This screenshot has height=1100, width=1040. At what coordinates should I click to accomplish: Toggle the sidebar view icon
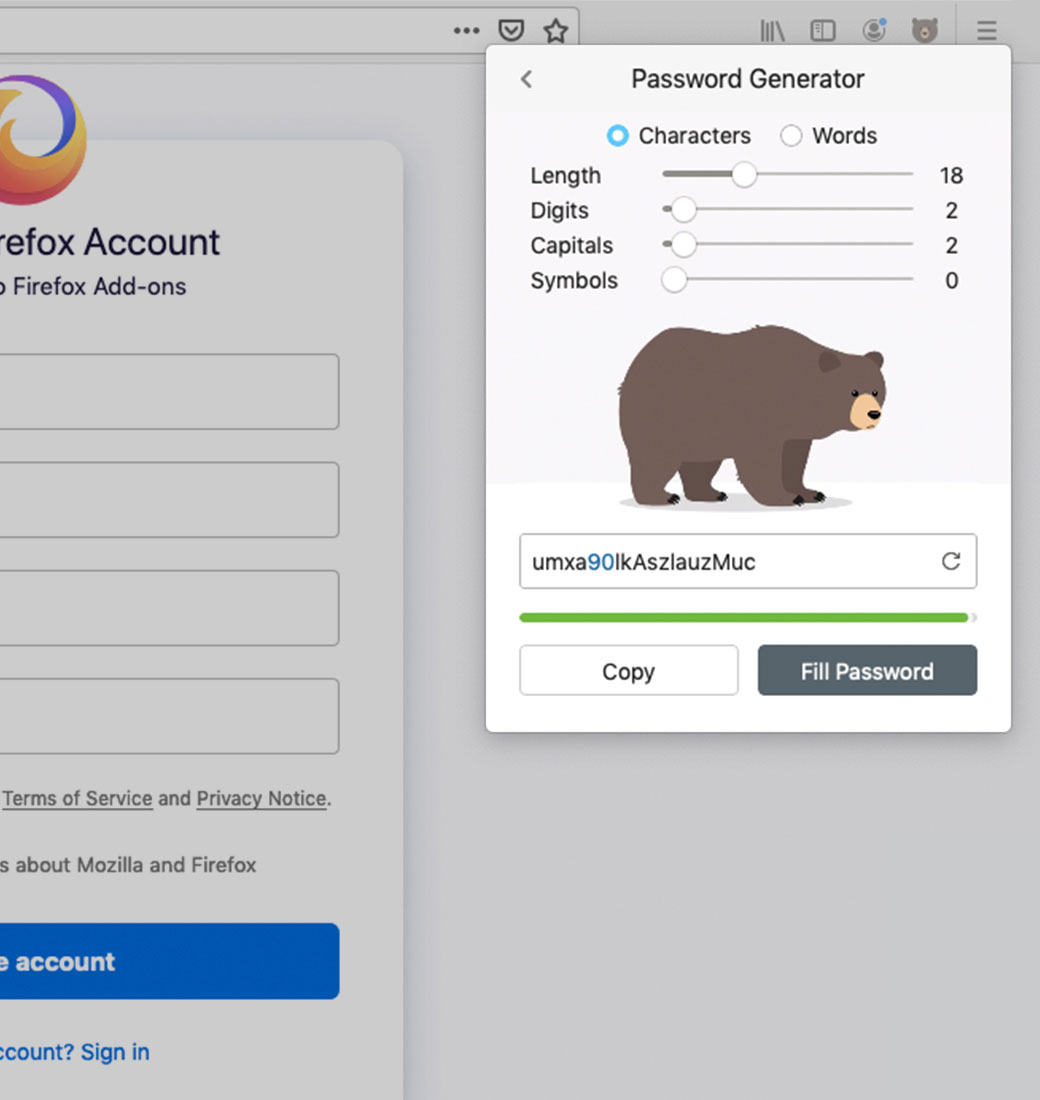click(823, 31)
